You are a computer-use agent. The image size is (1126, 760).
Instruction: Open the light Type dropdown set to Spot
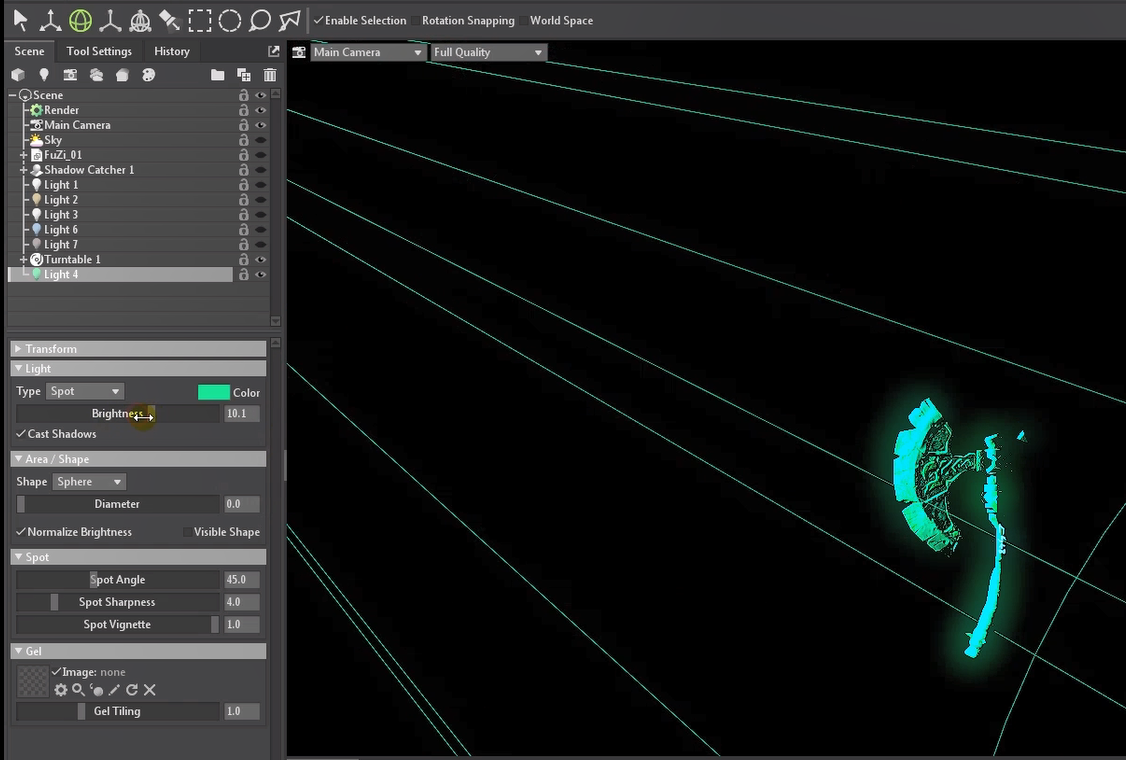85,392
